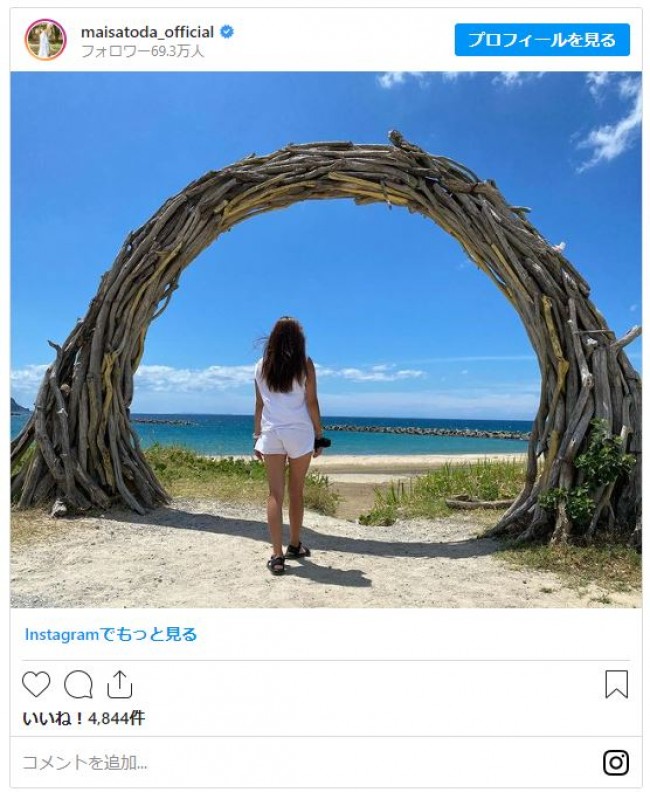
Task: Open the いいね！4,844件 likes count
Action: click(x=84, y=718)
